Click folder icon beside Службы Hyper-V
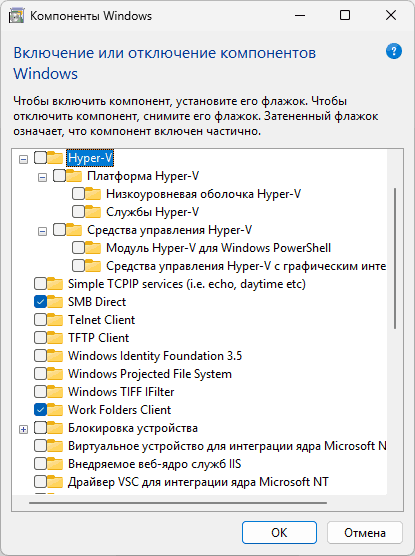The image size is (415, 556). (94, 212)
